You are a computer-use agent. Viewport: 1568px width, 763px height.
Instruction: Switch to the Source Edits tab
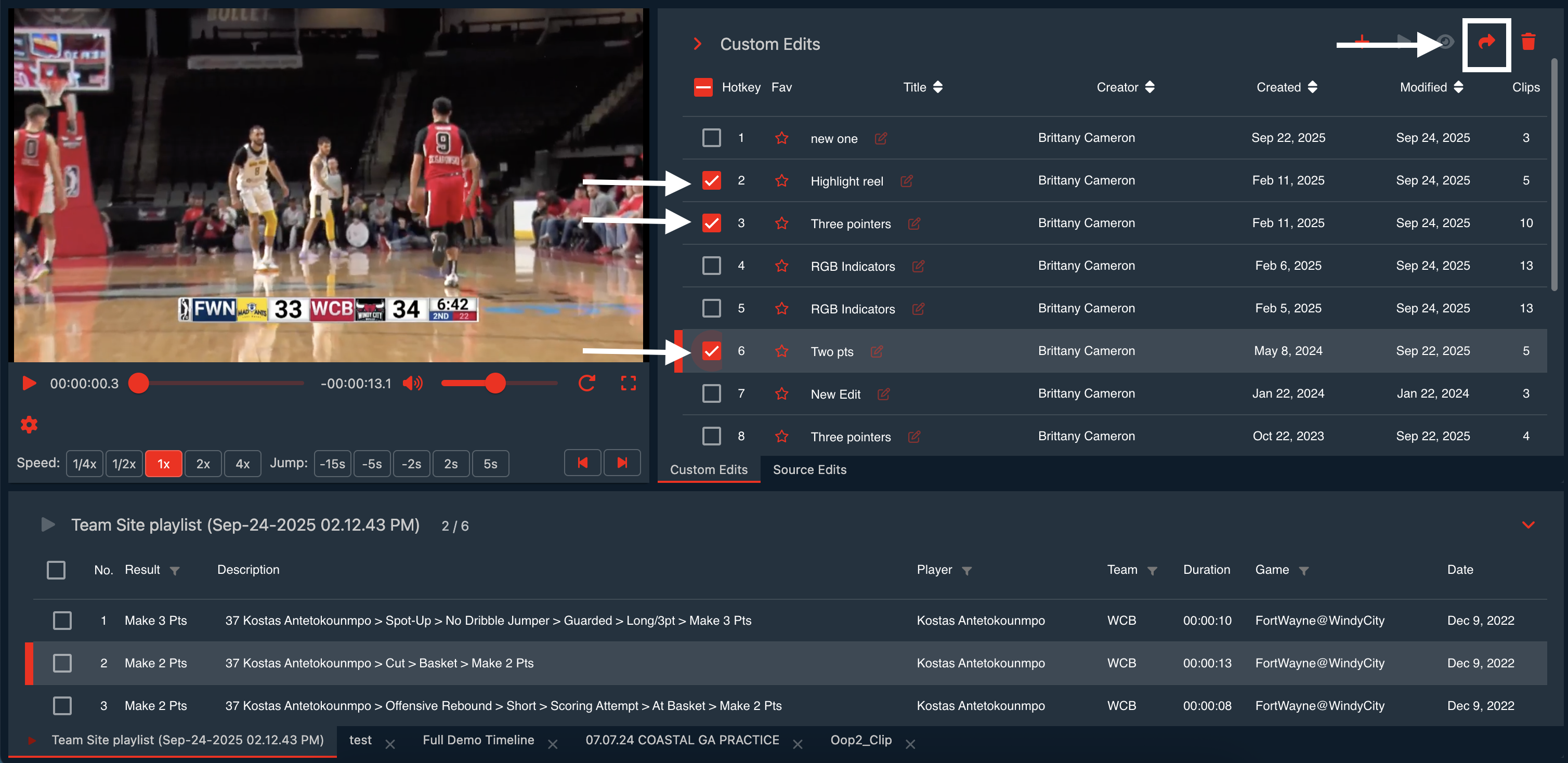pos(809,470)
